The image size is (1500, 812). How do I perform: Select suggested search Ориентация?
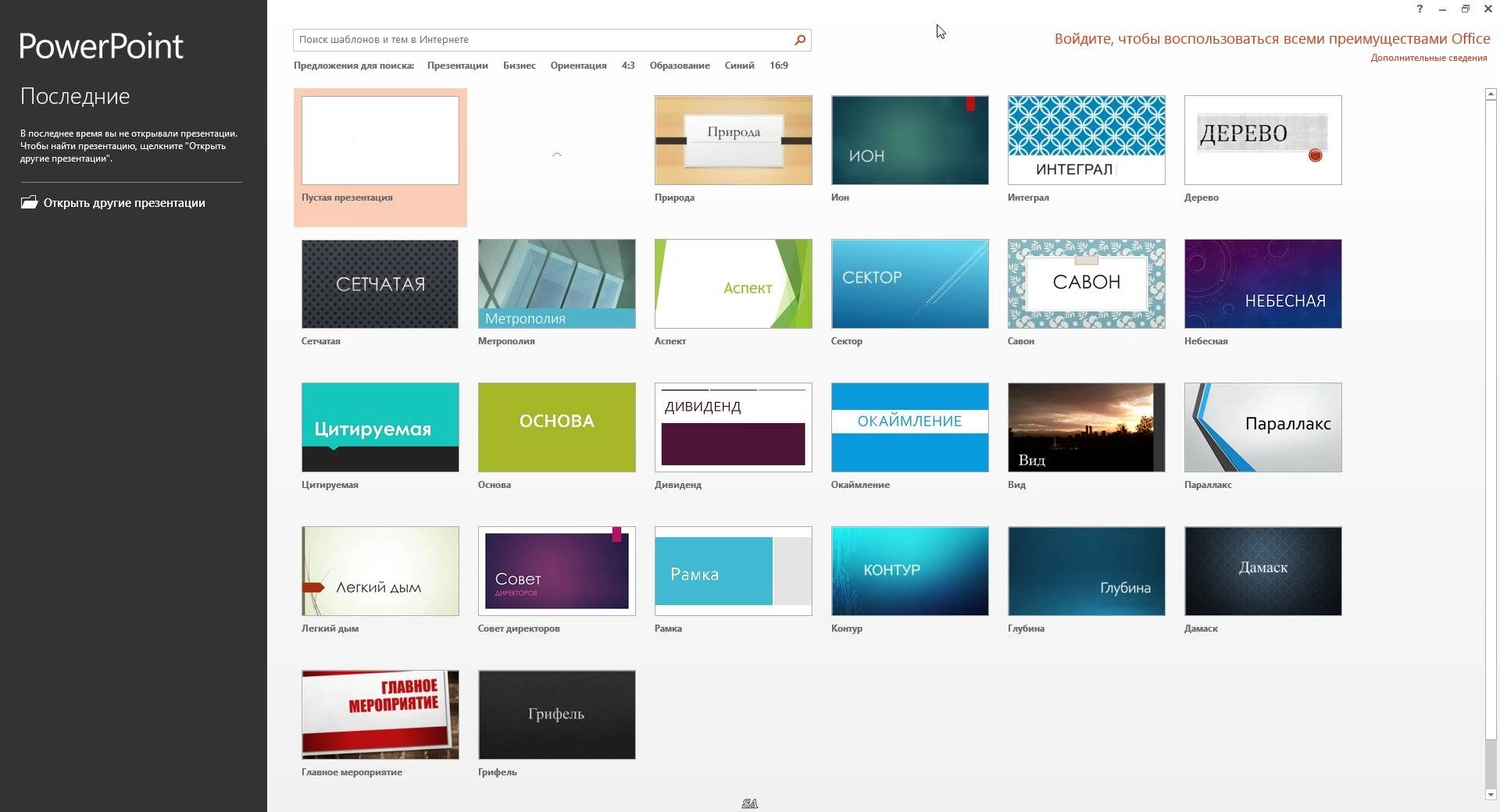coord(578,66)
